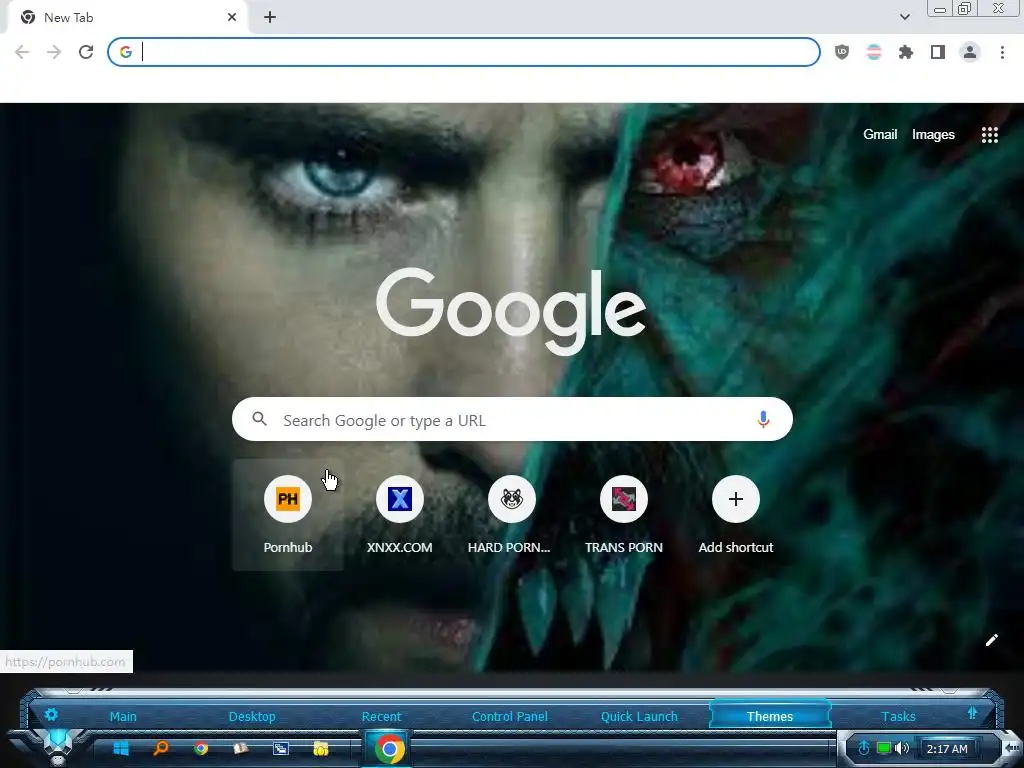1024x768 pixels.
Task: Click the up-arrow icon beside Tasks
Action: [972, 713]
